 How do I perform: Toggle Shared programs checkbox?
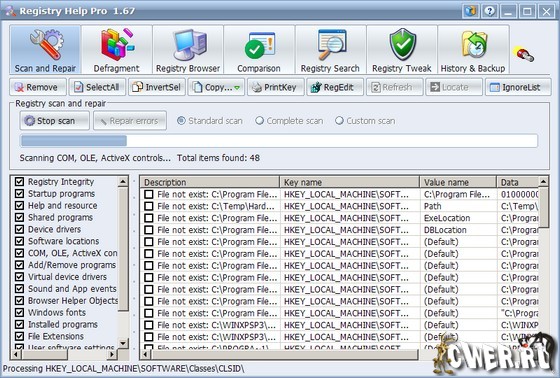click(x=19, y=217)
